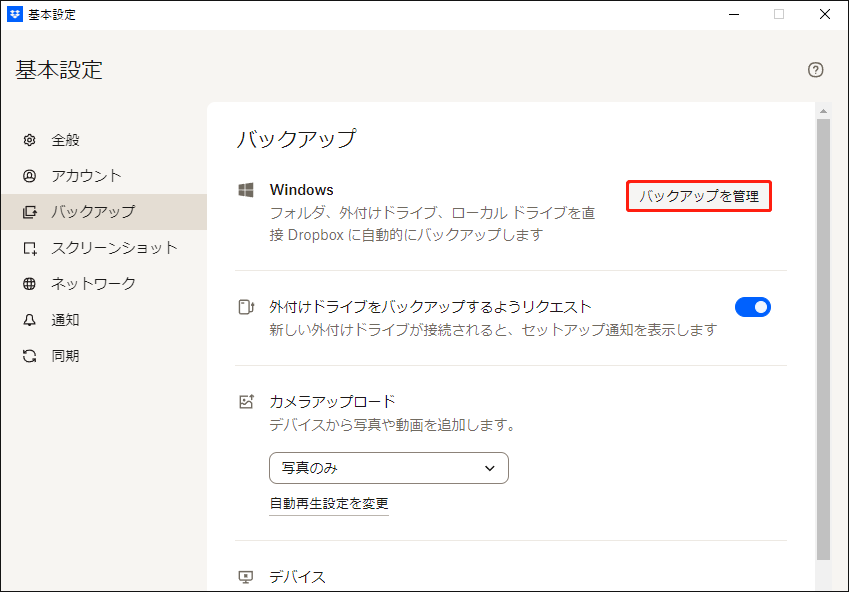
Task: Click the backup icon in the sidebar
Action: click(x=29, y=212)
